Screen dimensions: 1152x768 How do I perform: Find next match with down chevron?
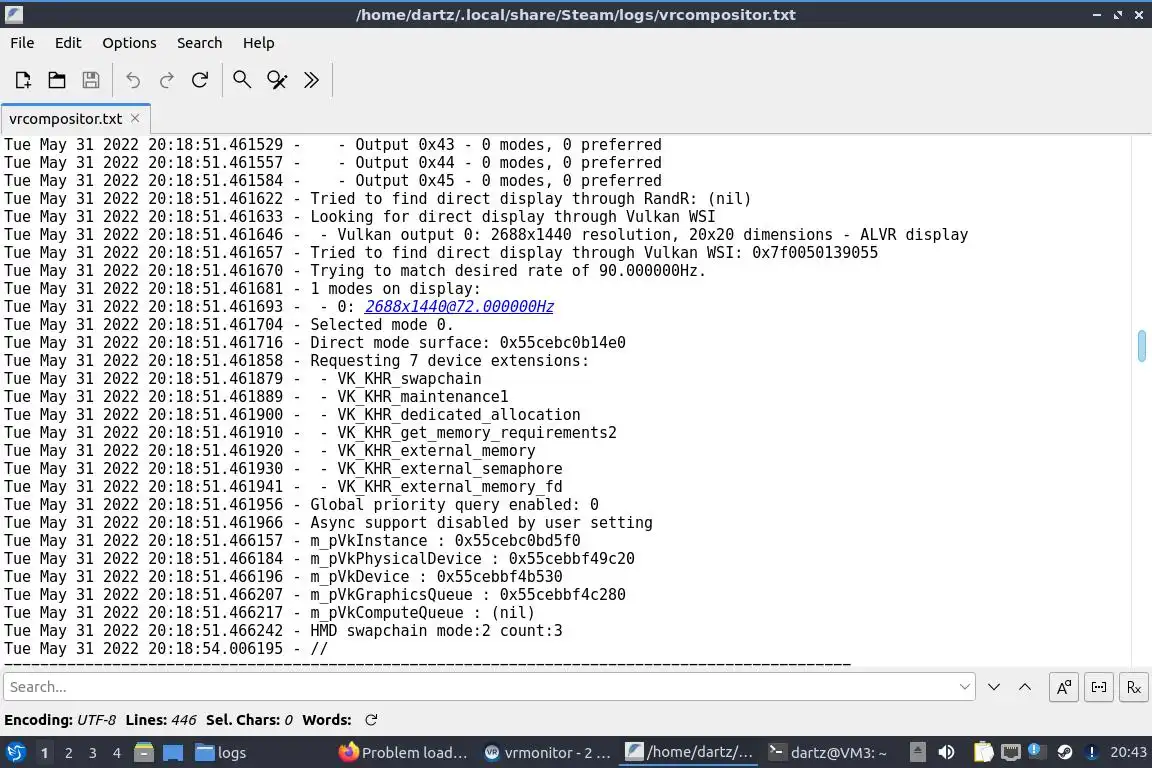pos(994,686)
